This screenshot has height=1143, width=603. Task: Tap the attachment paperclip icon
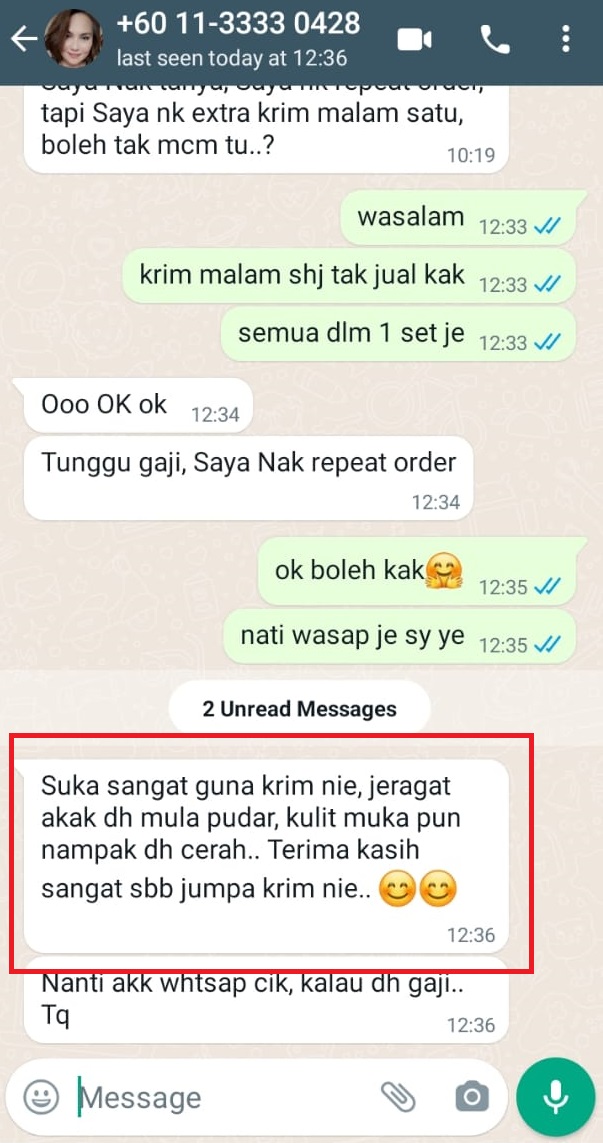pos(398,1096)
